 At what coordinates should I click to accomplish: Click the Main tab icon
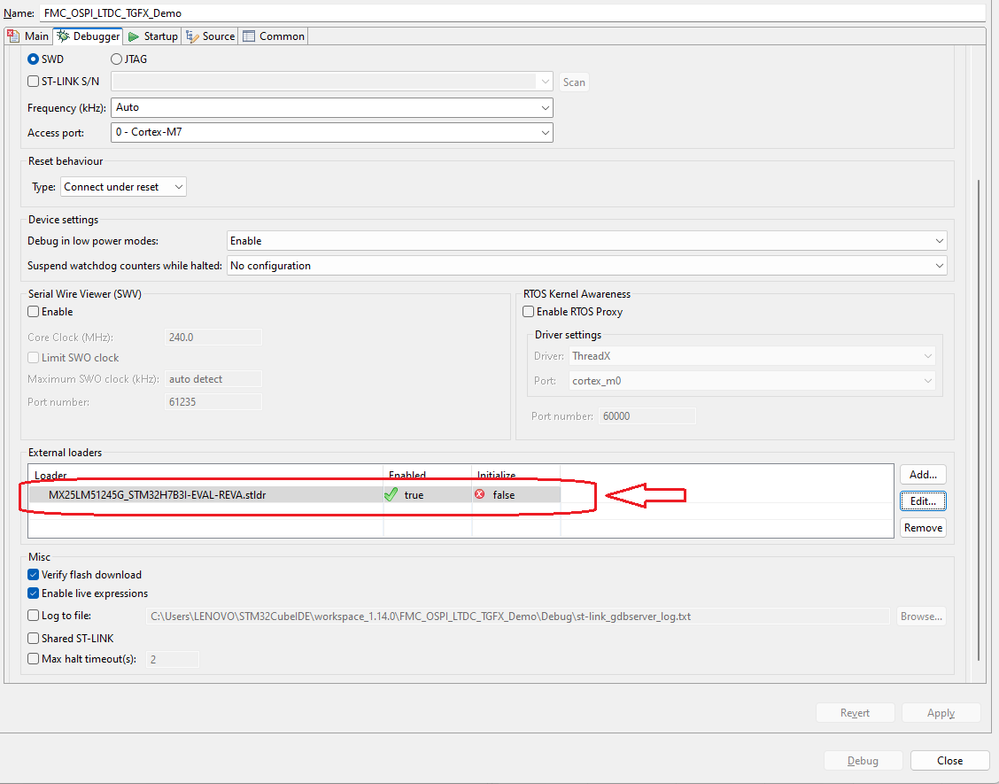click(13, 36)
